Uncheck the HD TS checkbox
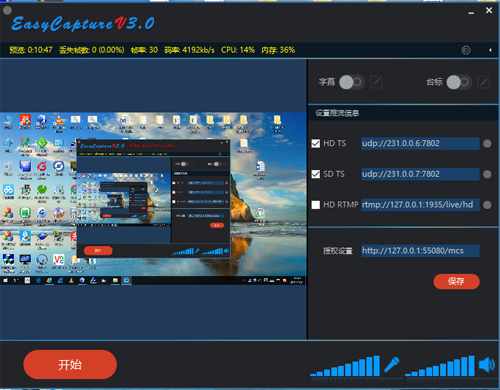Screen dimensions: 500x390 (x=316, y=143)
